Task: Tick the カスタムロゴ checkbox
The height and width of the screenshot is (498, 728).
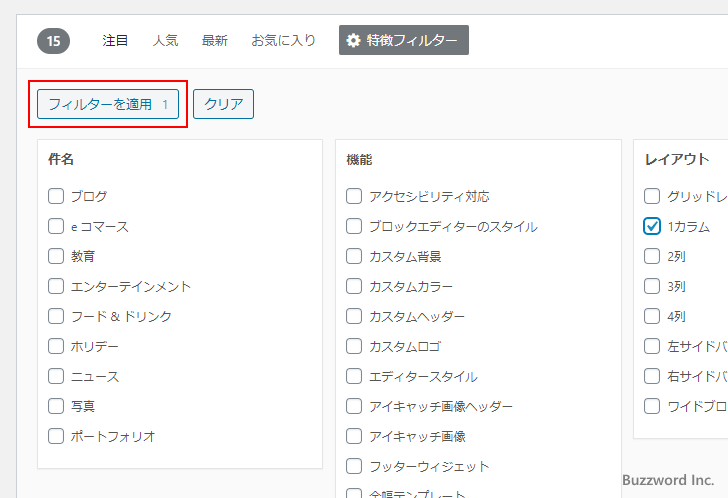Action: pyautogui.click(x=354, y=346)
